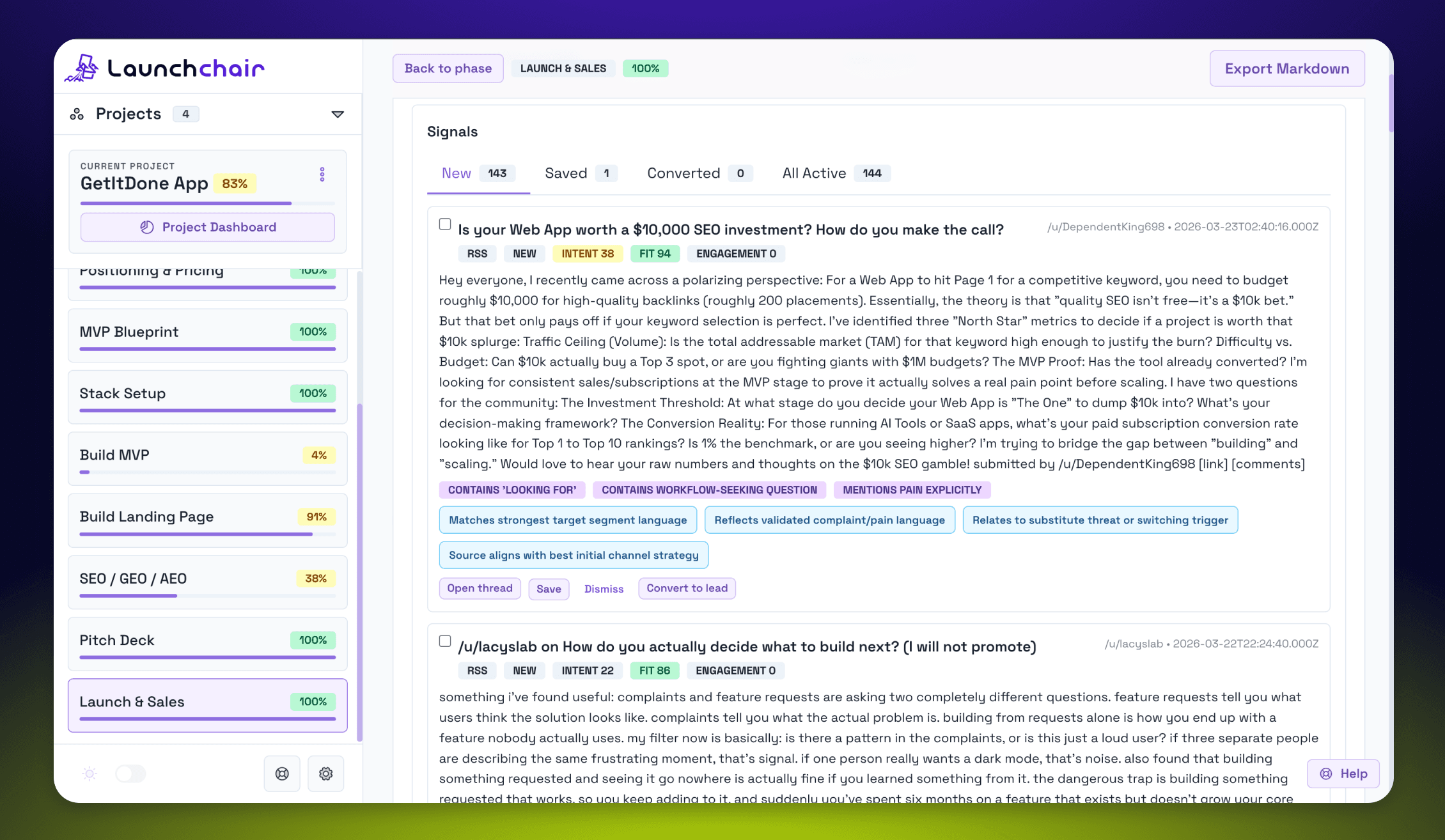
Task: Click the sun light-mode icon
Action: tap(90, 774)
